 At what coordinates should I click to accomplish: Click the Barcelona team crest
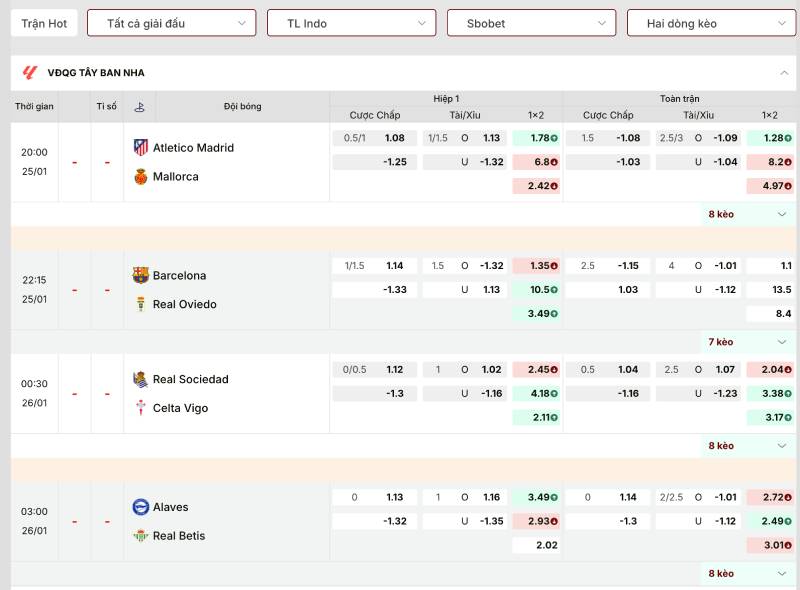140,275
